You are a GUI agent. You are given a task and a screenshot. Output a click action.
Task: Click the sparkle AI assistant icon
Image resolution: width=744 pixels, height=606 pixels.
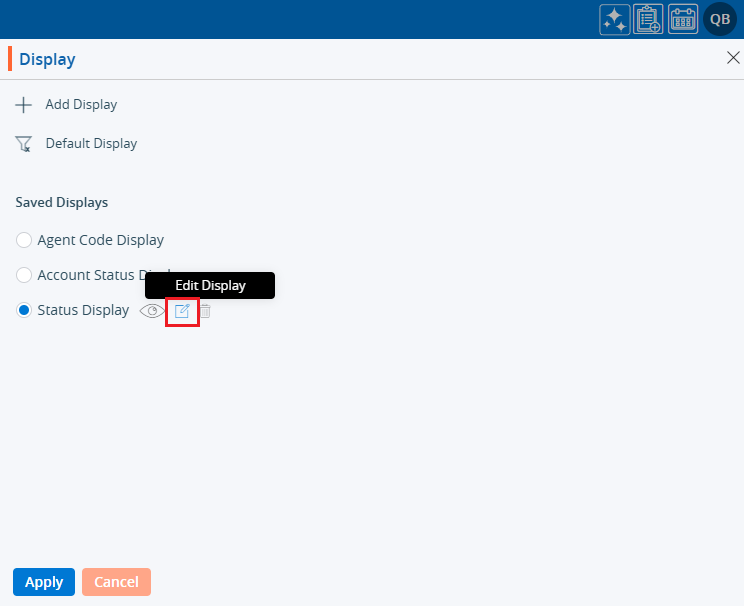pyautogui.click(x=614, y=19)
